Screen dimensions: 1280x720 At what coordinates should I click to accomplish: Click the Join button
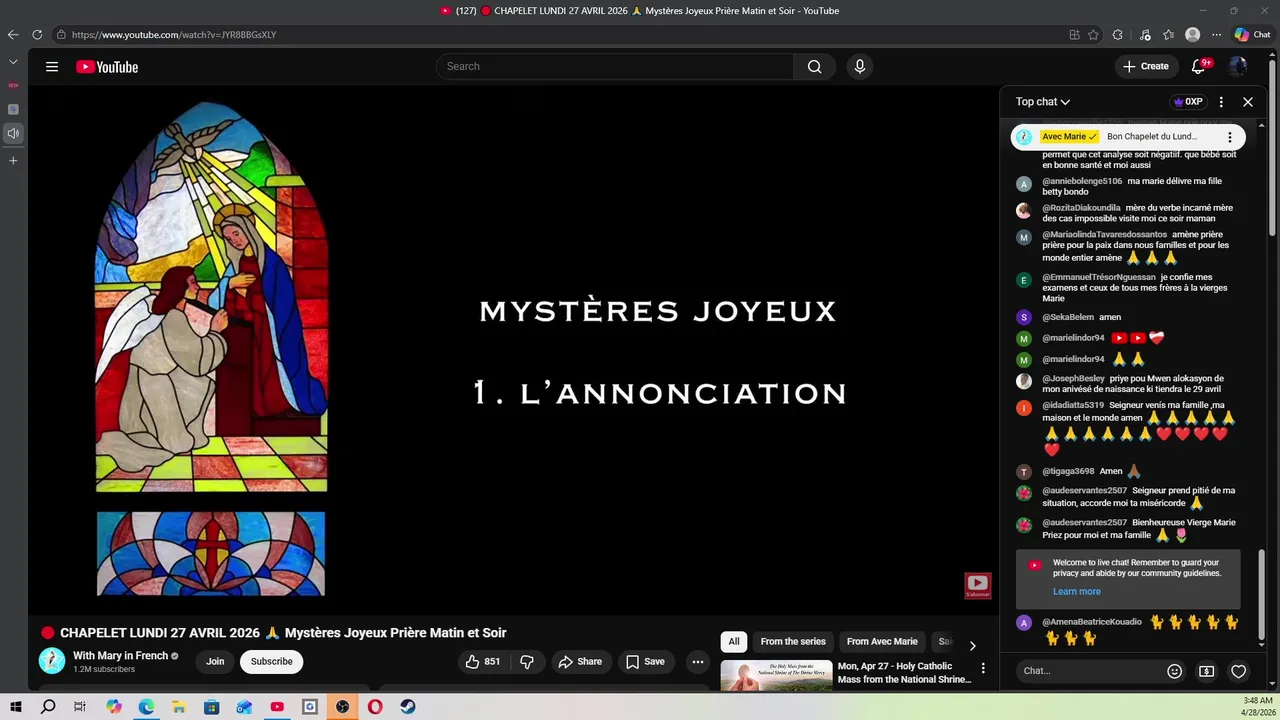[215, 661]
